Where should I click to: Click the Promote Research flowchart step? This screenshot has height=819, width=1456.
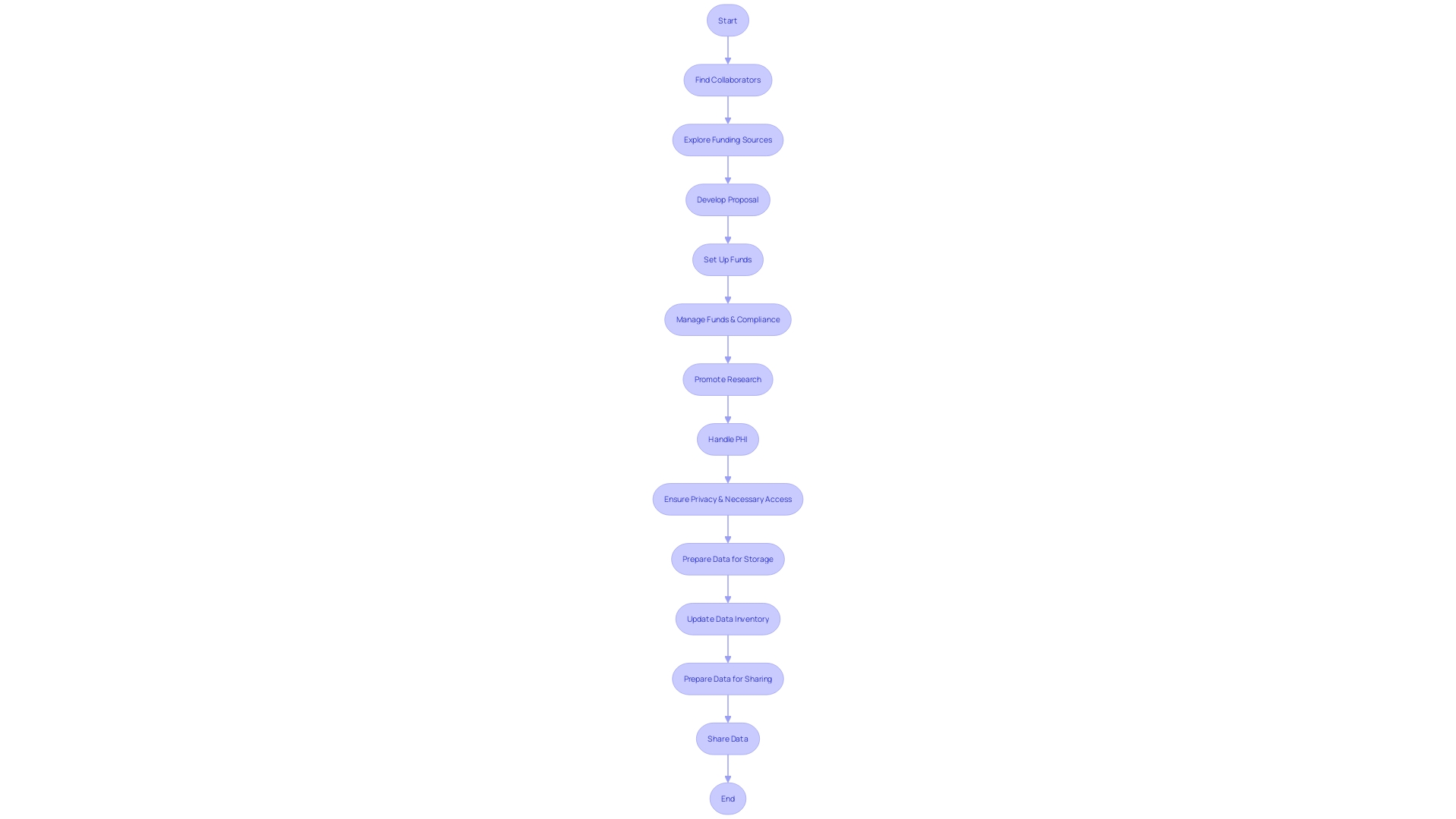[728, 379]
